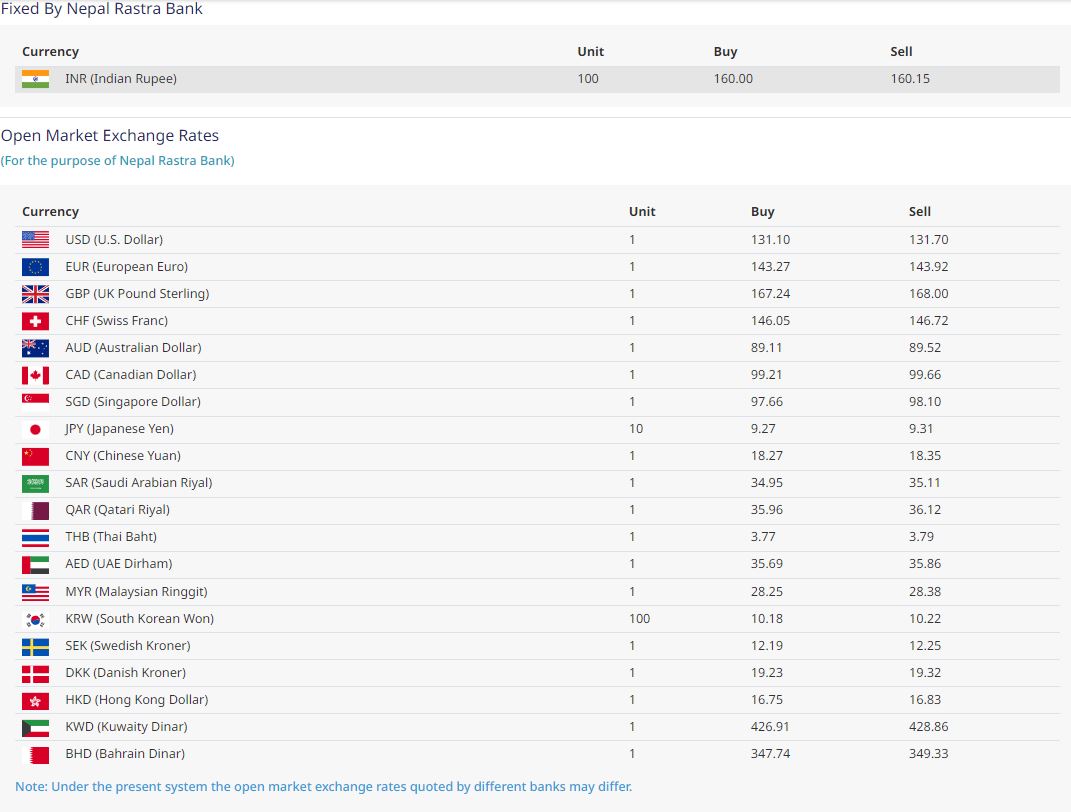Viewport: 1071px width, 812px height.
Task: Select the 'INR (Indian Rupee)' text
Action: [121, 79]
